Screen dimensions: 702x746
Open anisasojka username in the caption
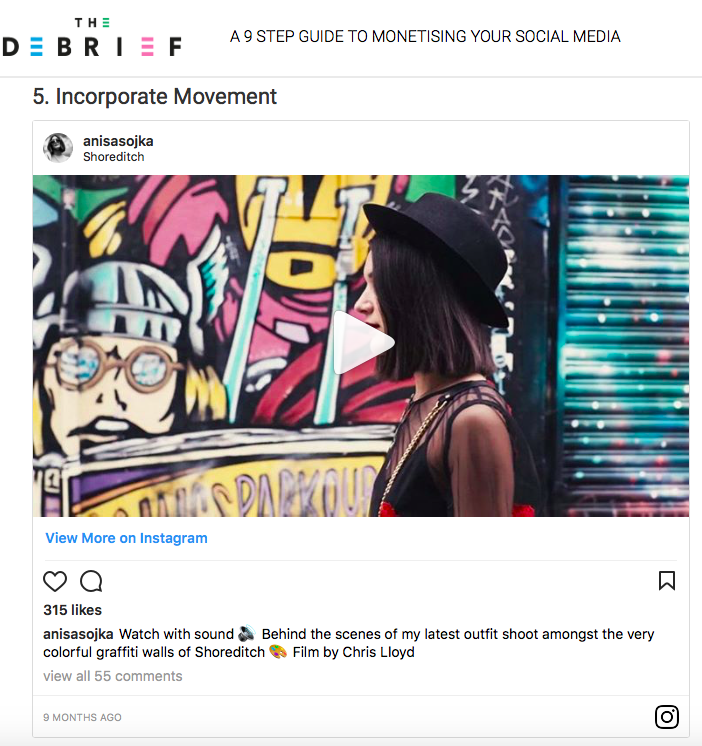tap(78, 634)
